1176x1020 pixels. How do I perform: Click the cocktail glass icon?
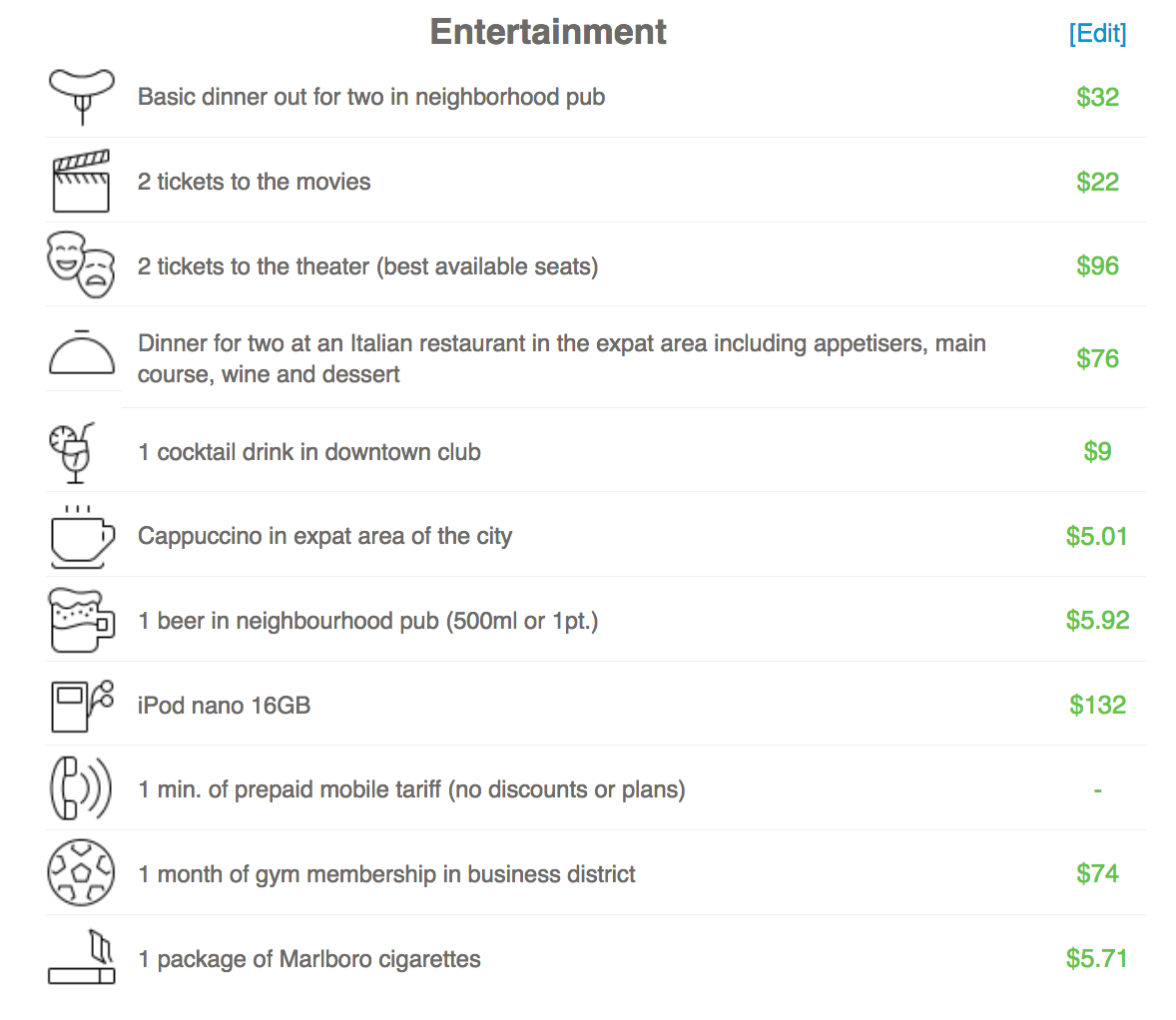tap(74, 452)
